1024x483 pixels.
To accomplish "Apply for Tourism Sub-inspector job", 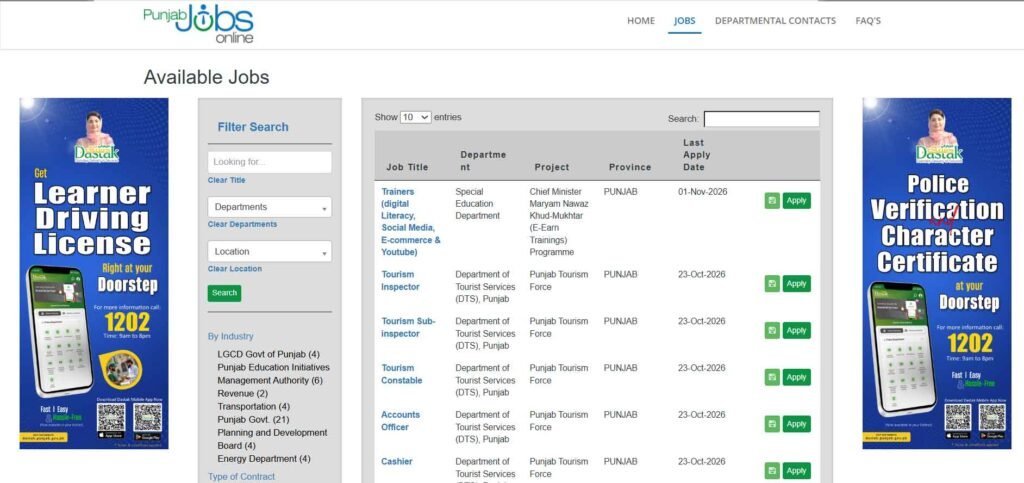I will [x=796, y=330].
